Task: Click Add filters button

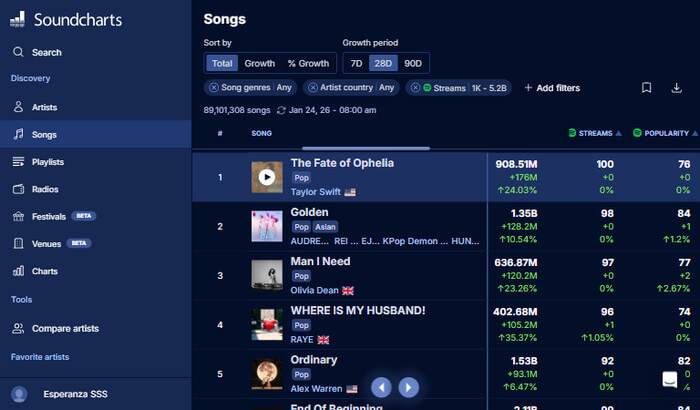Action: pyautogui.click(x=552, y=88)
